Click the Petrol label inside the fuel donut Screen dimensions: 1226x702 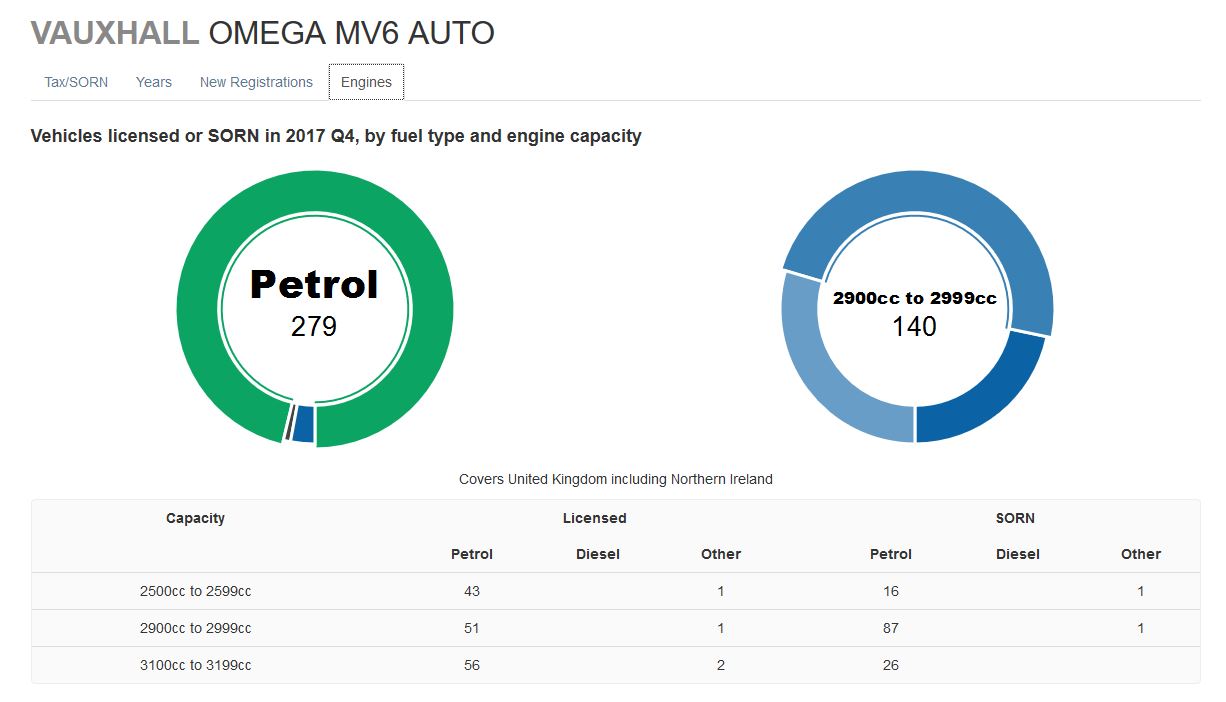[x=314, y=284]
